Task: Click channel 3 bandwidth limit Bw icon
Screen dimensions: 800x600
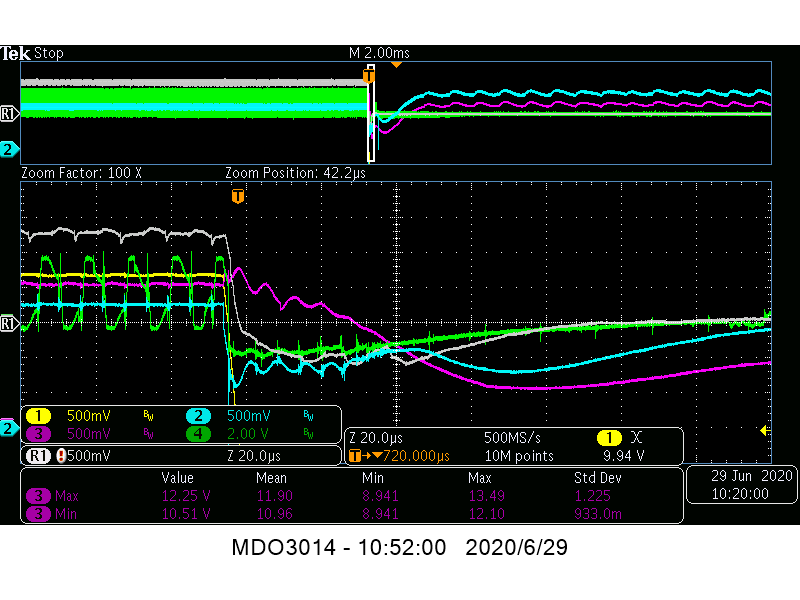Action: point(148,434)
